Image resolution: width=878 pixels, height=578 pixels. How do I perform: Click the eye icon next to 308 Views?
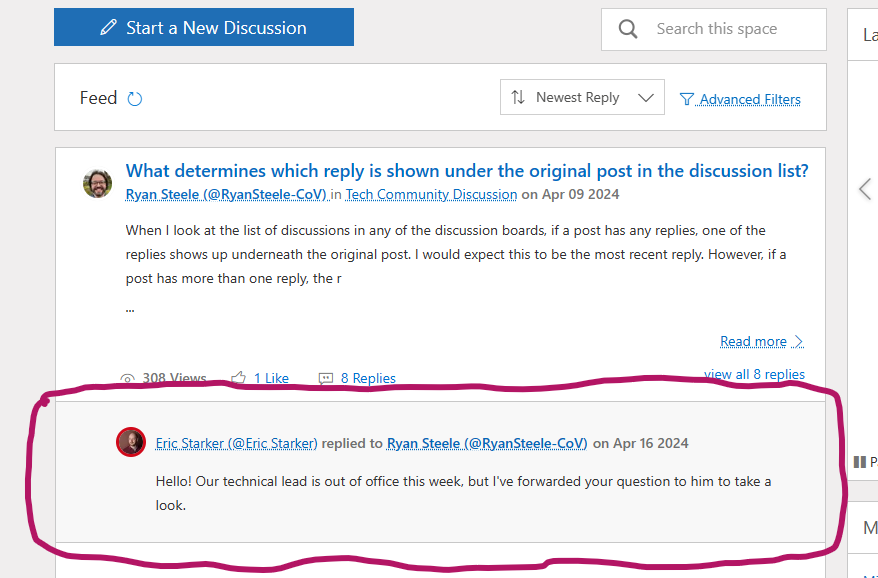click(x=128, y=379)
